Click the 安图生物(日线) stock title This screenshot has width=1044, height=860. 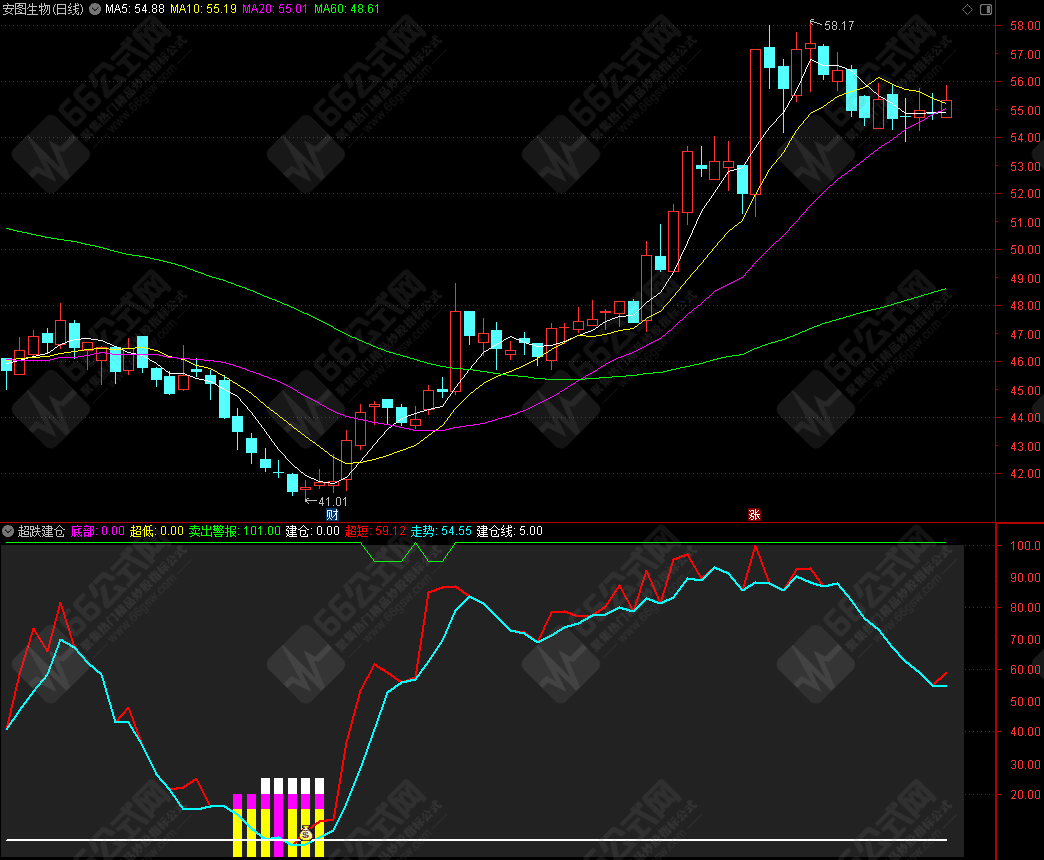43,9
